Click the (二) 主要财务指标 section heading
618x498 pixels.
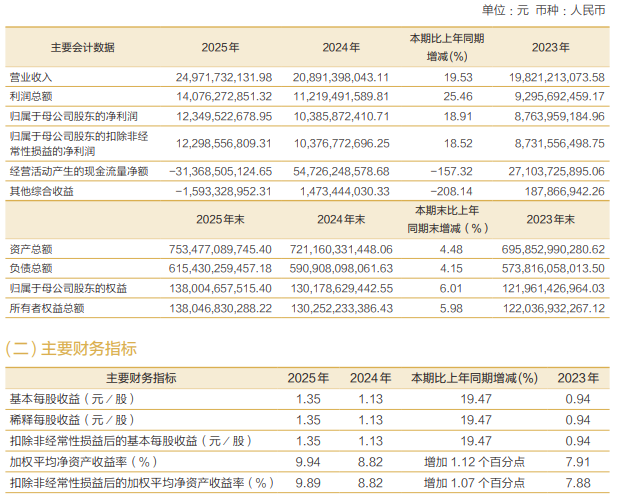(x=71, y=349)
